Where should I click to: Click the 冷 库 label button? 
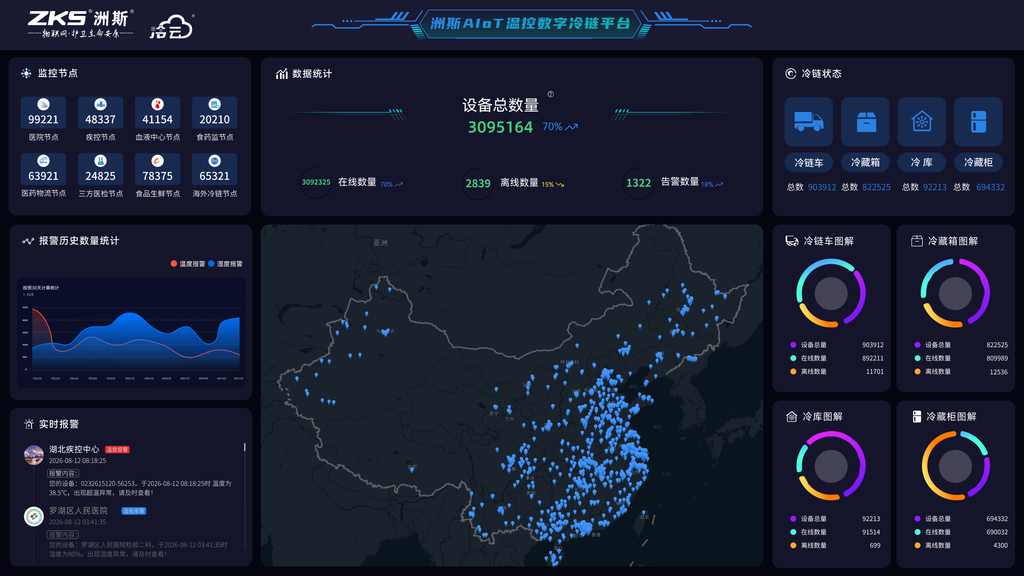click(x=921, y=163)
